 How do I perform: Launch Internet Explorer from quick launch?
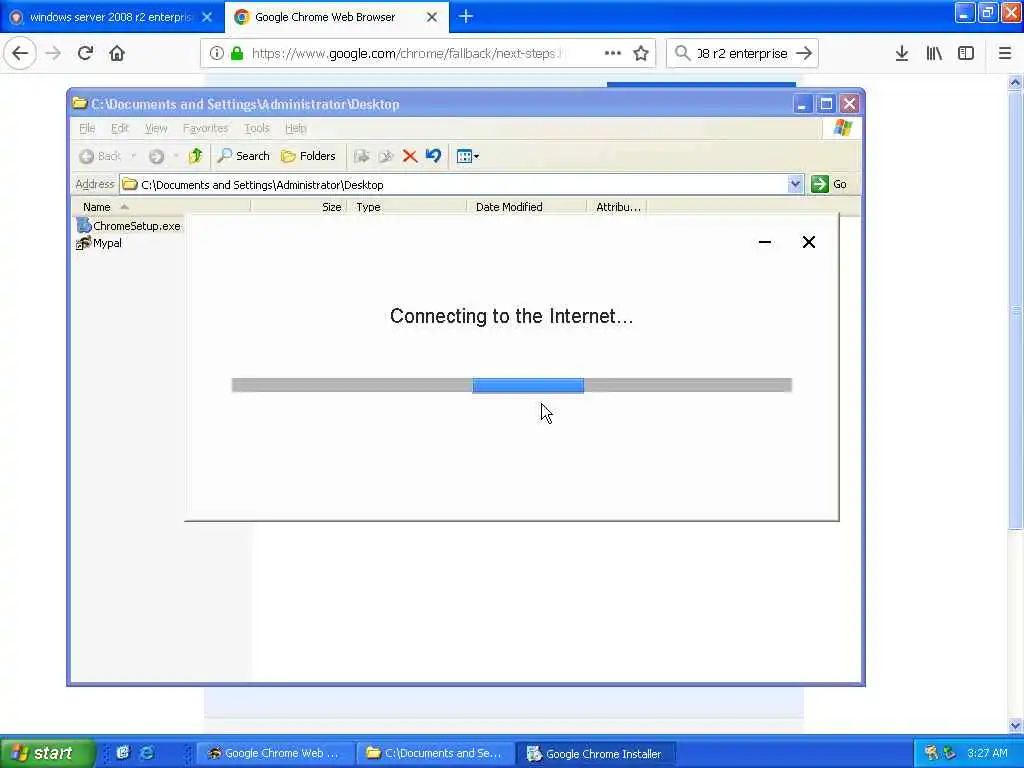point(147,753)
